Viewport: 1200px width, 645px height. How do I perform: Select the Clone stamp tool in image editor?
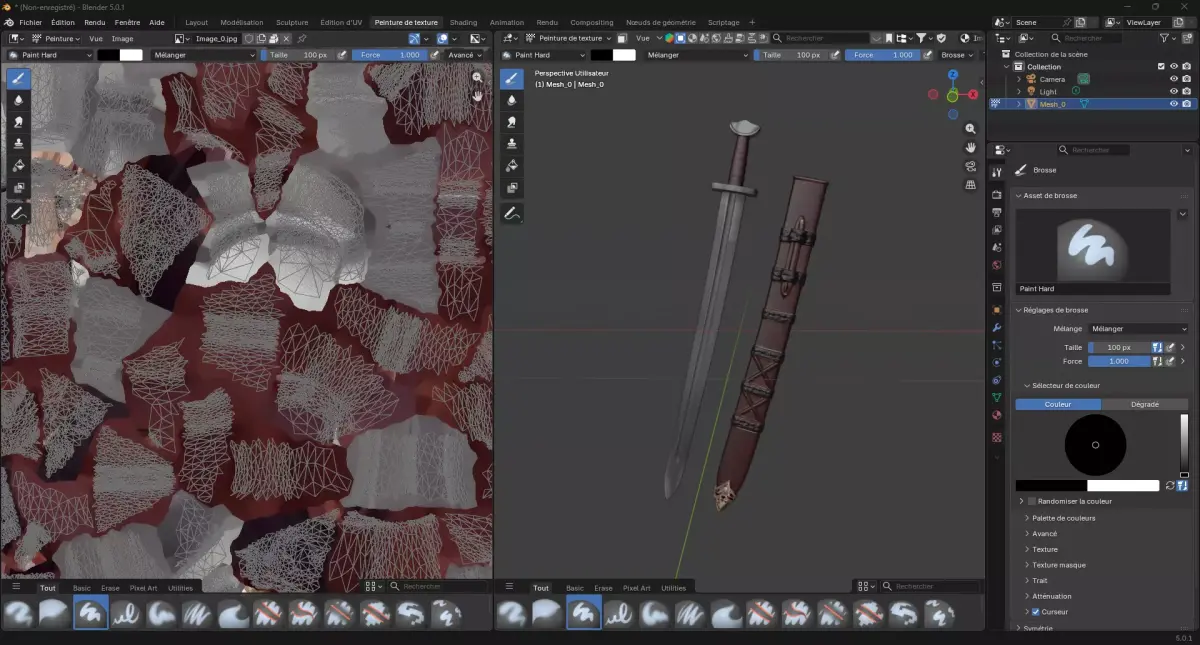(18, 144)
